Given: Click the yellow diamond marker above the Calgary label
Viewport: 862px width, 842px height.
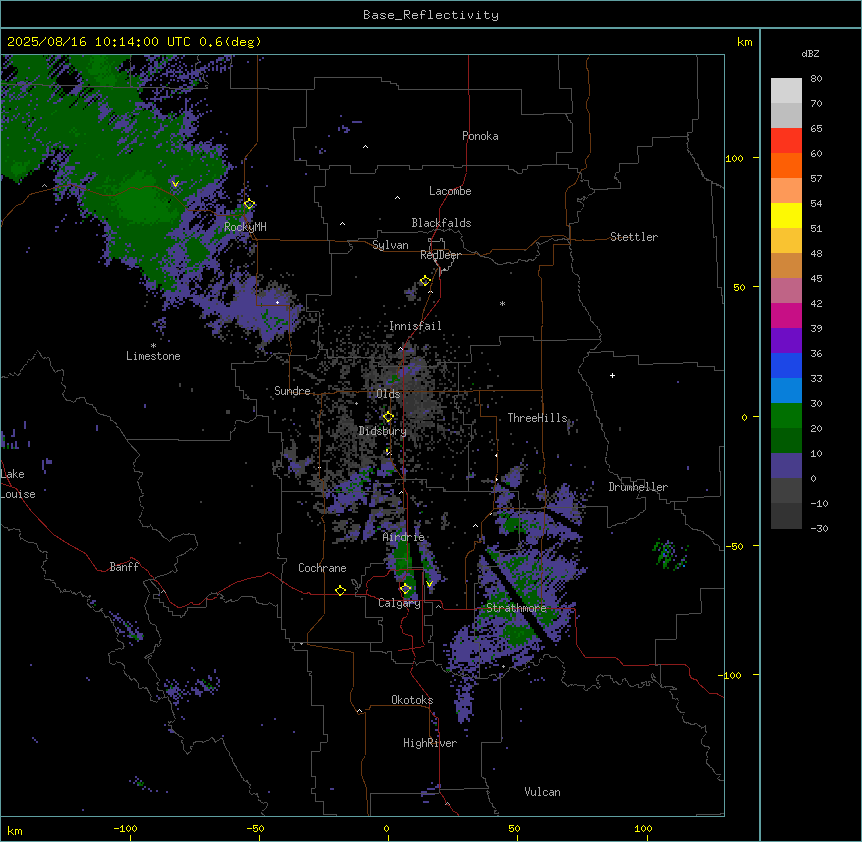Looking at the screenshot, I should tap(405, 589).
